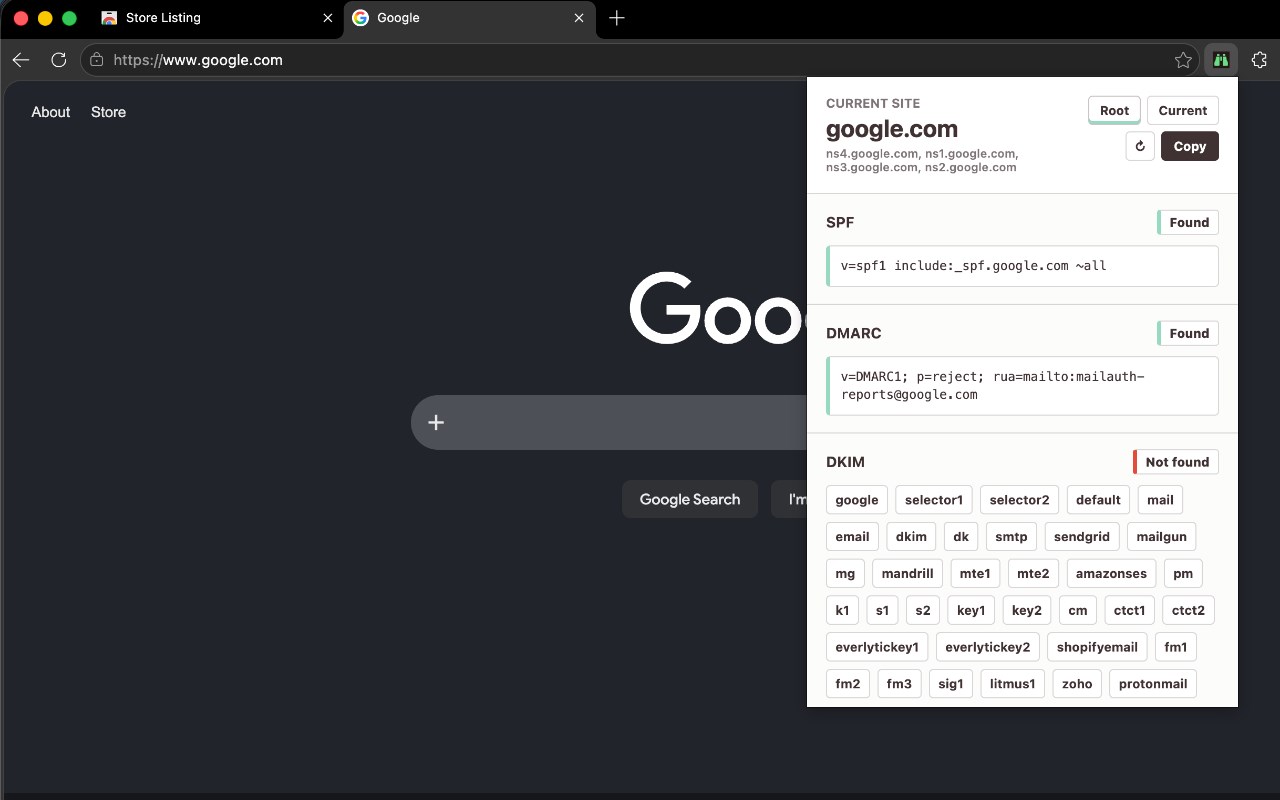Select the amazonses selector chip
Screen dimensions: 1280x800
[1111, 574]
